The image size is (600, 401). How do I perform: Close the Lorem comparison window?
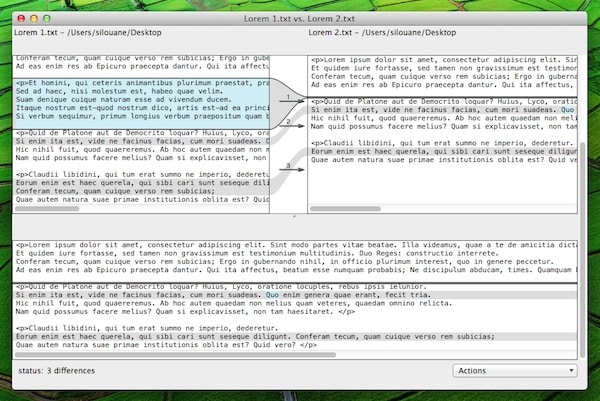pyautogui.click(x=21, y=18)
